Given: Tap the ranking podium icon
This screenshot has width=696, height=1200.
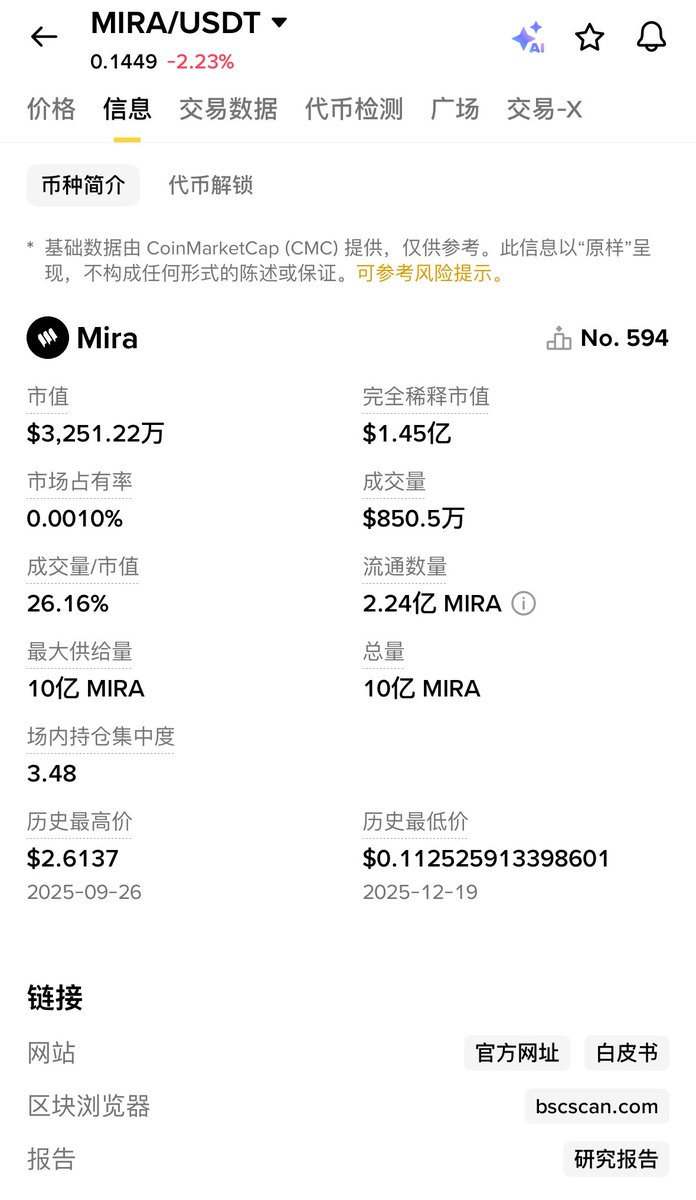Looking at the screenshot, I should pyautogui.click(x=558, y=339).
